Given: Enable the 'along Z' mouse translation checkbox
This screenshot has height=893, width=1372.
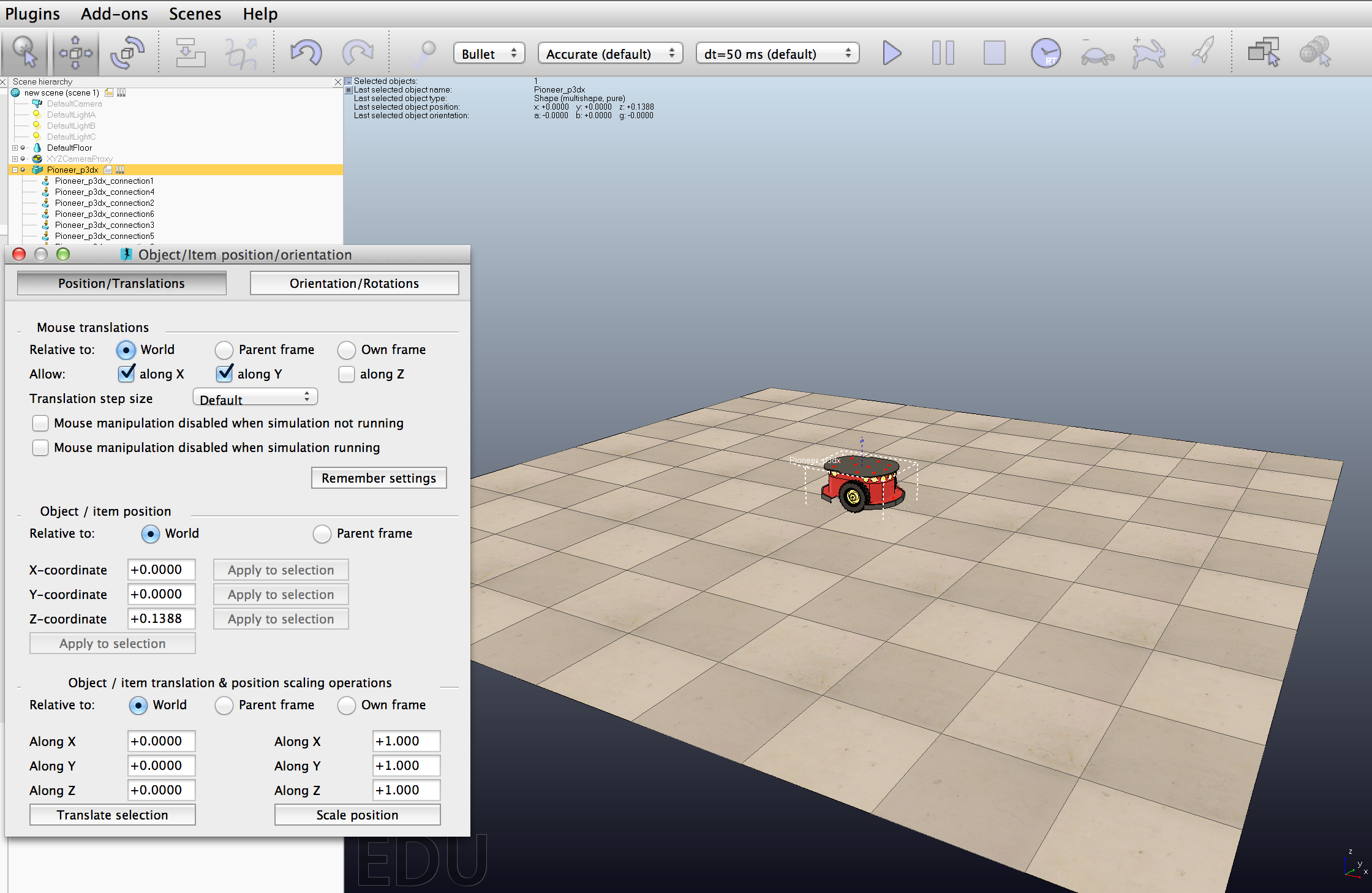Looking at the screenshot, I should click(x=346, y=374).
